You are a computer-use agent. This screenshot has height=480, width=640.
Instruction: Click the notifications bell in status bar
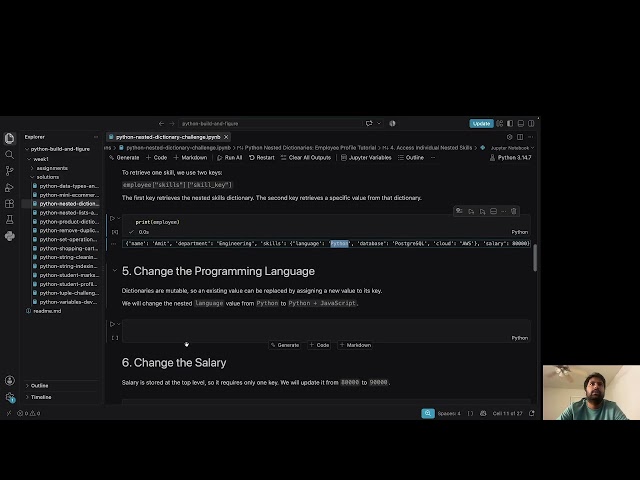click(x=531, y=413)
